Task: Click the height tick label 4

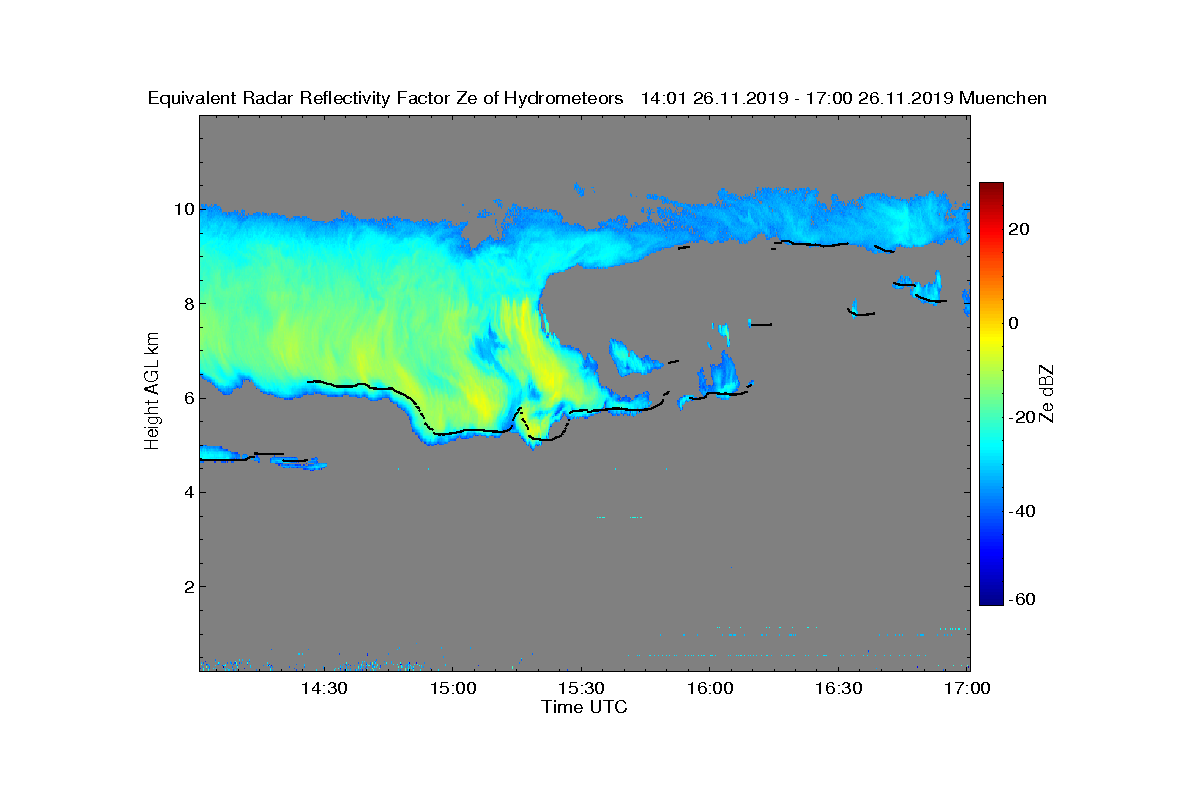Action: (x=188, y=492)
